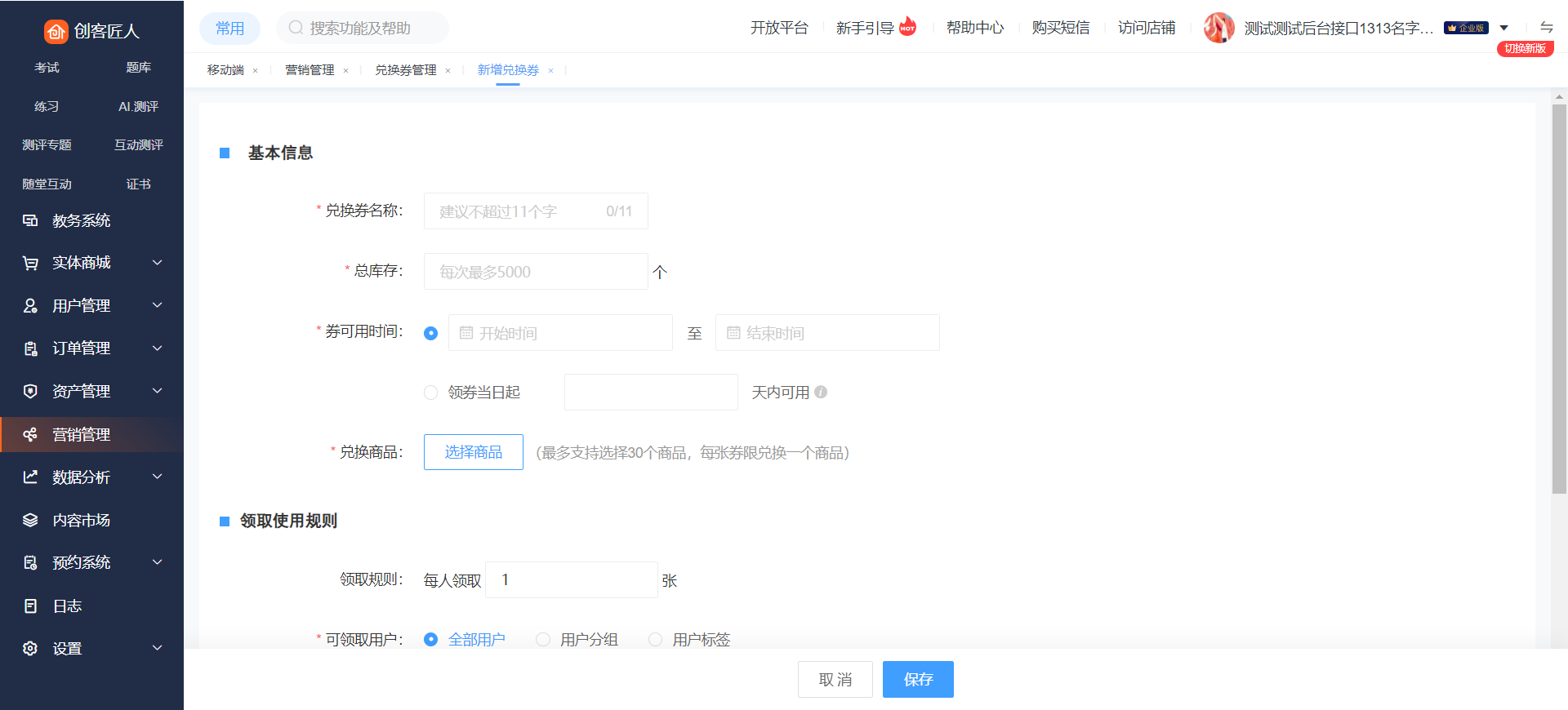Click the swap arrows icon at top right
Image resolution: width=1568 pixels, height=710 pixels.
point(1546,27)
